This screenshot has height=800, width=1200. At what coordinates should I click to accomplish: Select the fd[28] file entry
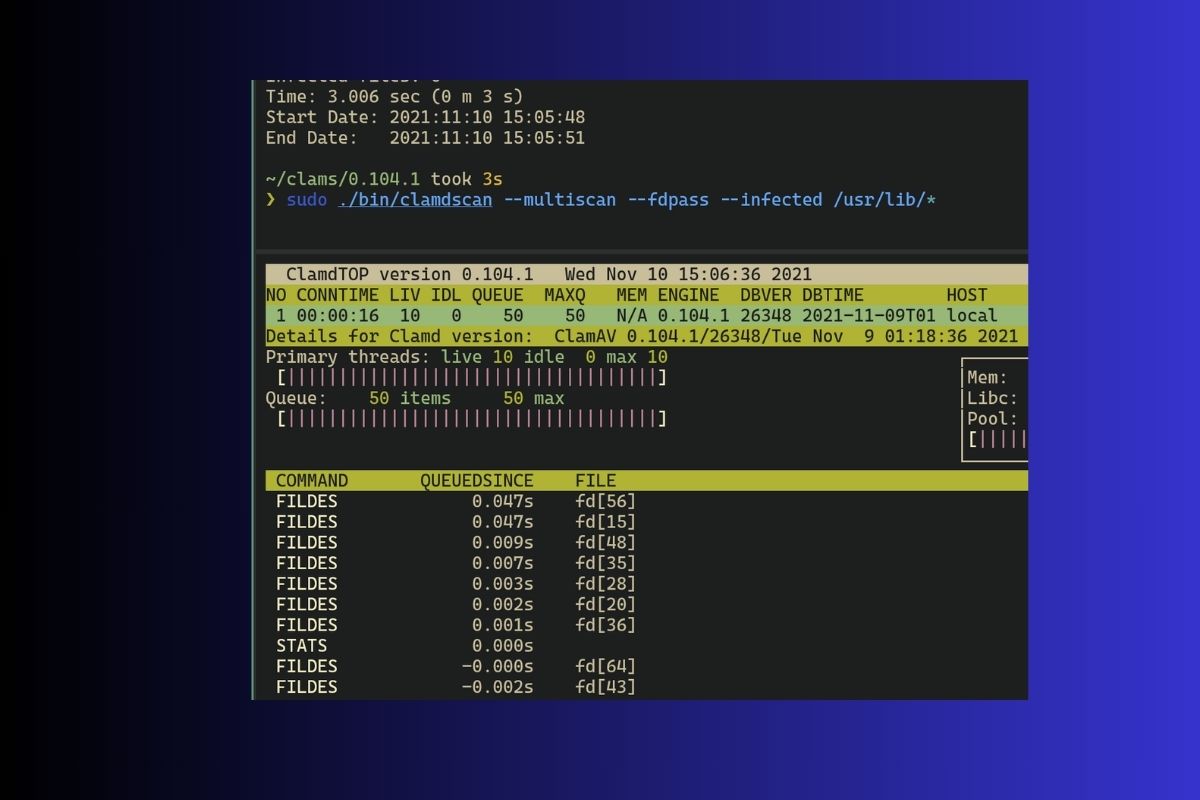point(605,584)
